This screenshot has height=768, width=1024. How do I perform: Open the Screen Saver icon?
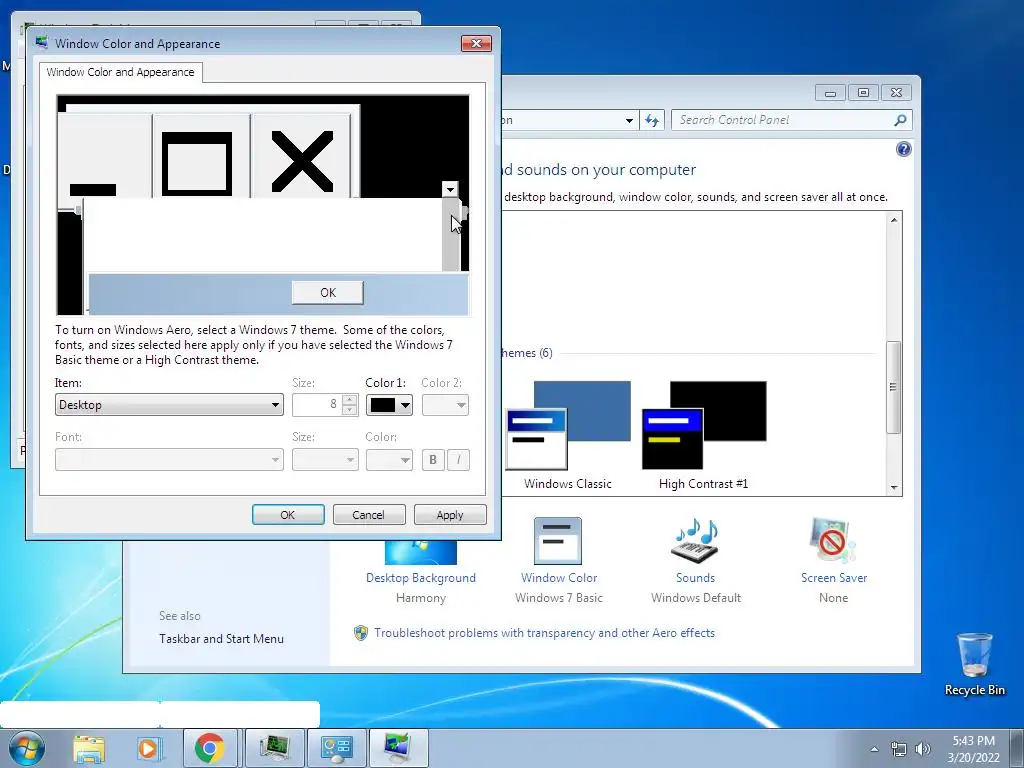[833, 541]
